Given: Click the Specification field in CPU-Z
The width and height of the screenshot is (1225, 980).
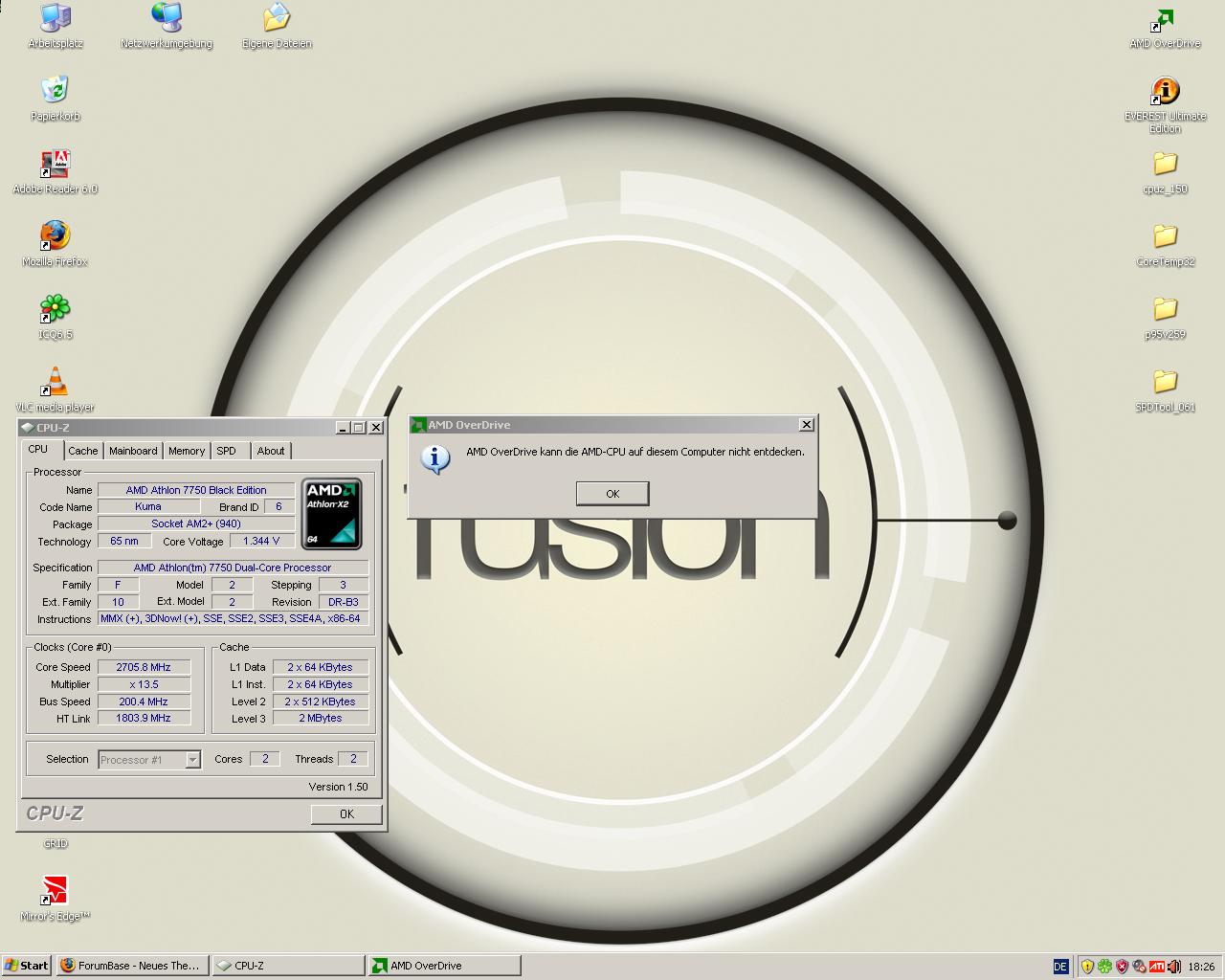Looking at the screenshot, I should pyautogui.click(x=233, y=568).
